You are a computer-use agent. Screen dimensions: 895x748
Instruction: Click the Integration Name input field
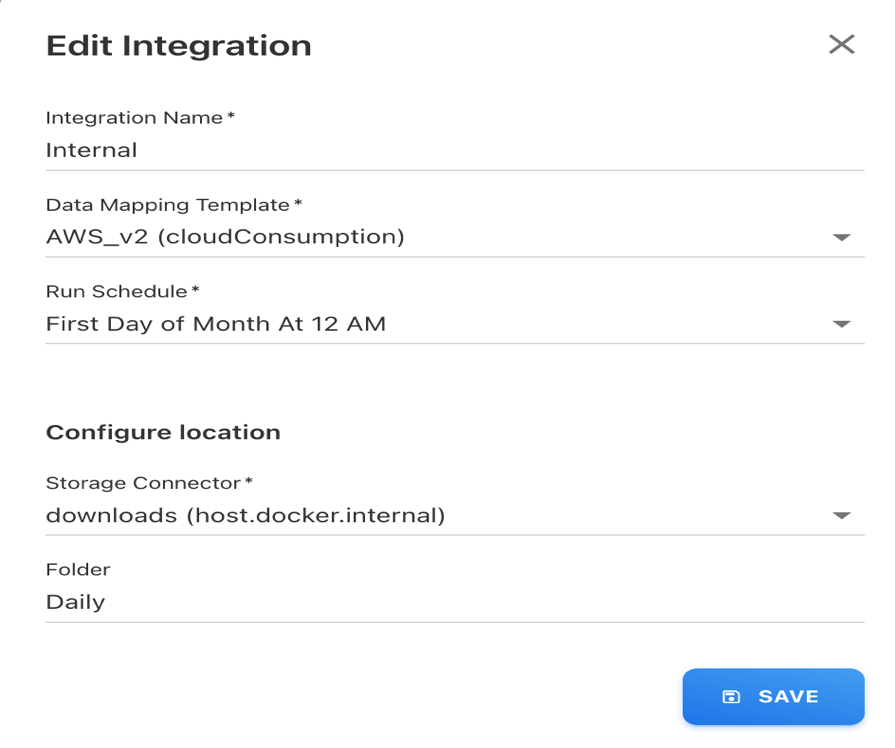coord(455,151)
